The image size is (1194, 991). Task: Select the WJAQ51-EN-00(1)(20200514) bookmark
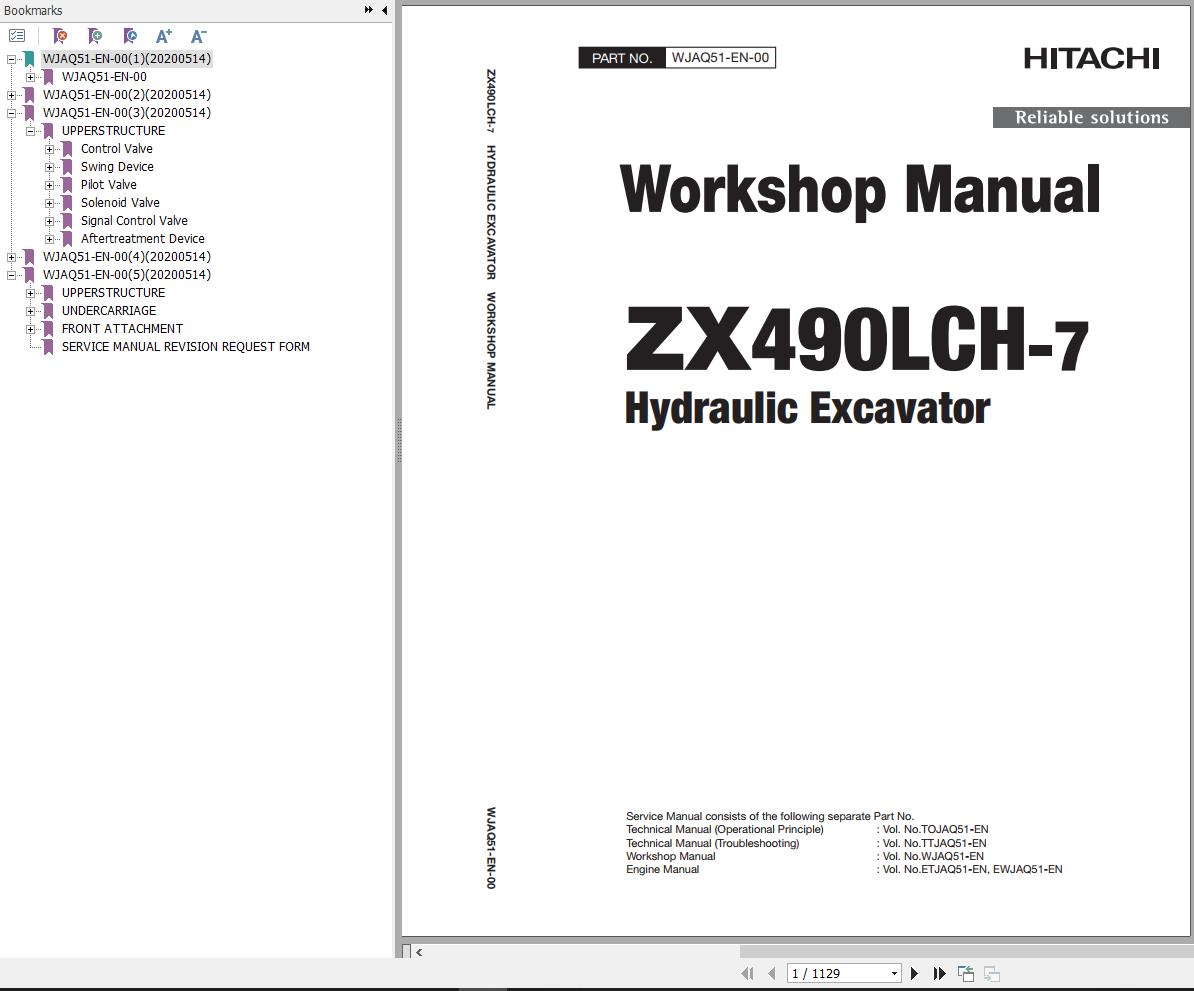126,59
